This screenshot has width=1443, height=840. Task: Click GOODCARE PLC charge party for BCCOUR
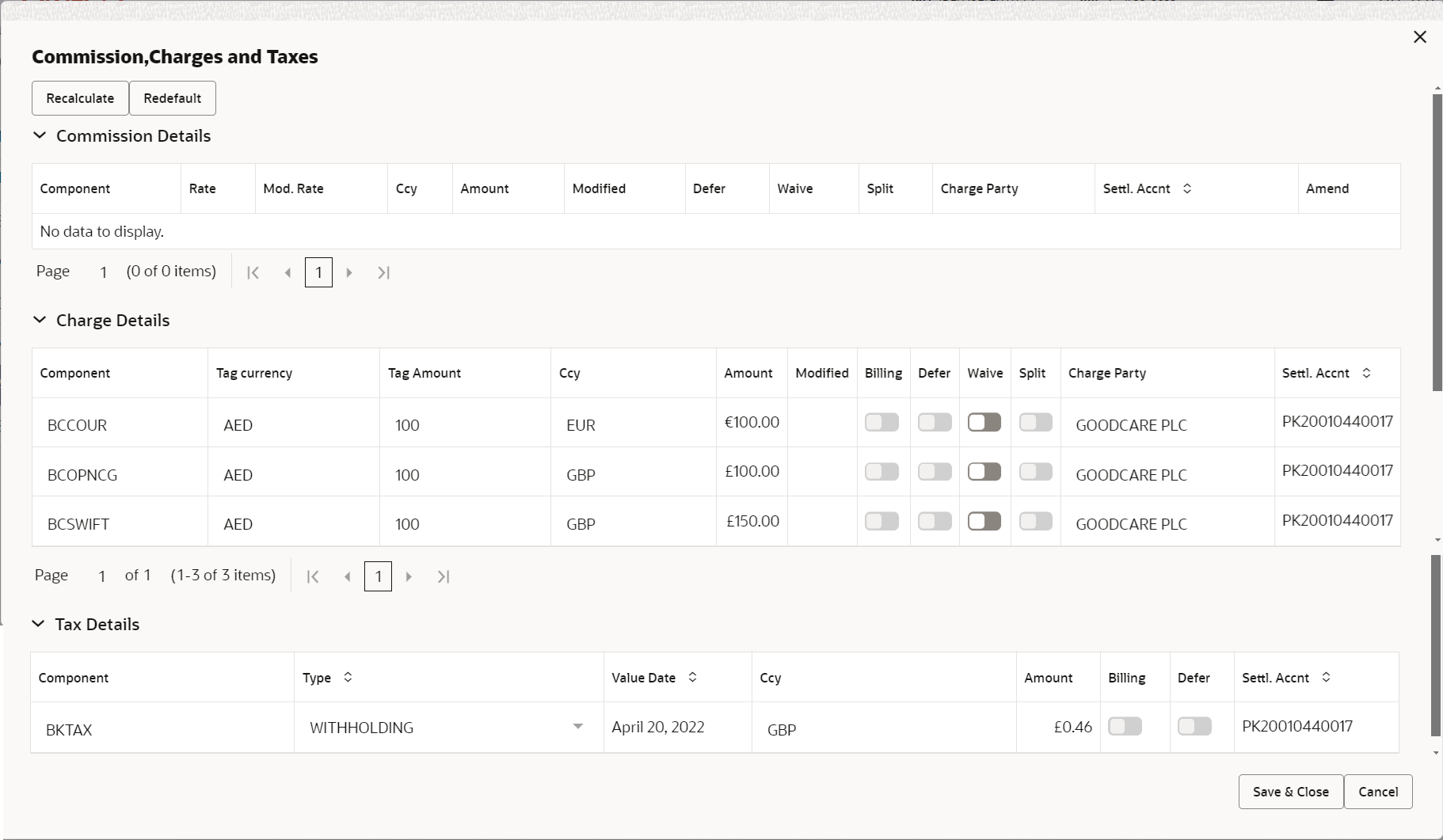(x=1132, y=425)
